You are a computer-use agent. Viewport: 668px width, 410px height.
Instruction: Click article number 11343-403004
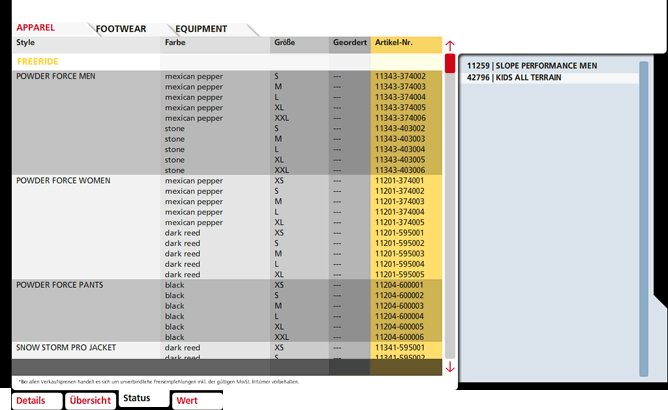[x=400, y=149]
